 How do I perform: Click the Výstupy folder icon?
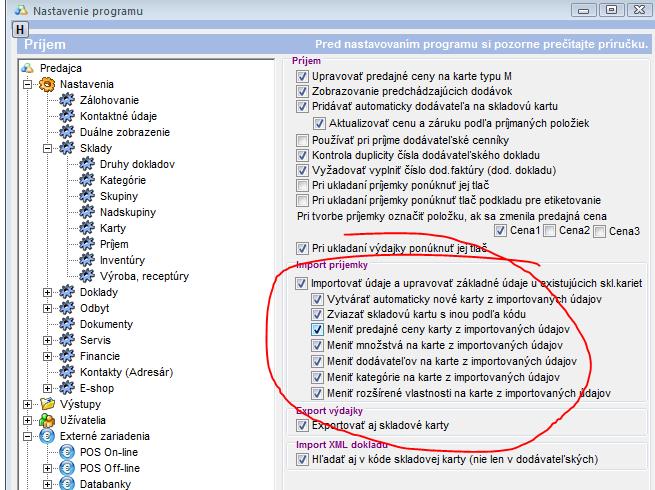tap(47, 404)
